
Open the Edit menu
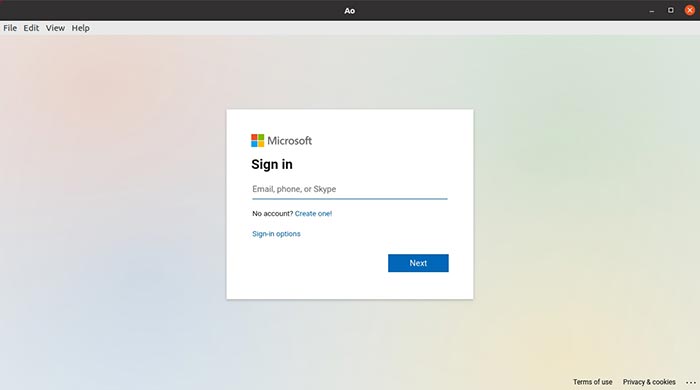(x=31, y=28)
